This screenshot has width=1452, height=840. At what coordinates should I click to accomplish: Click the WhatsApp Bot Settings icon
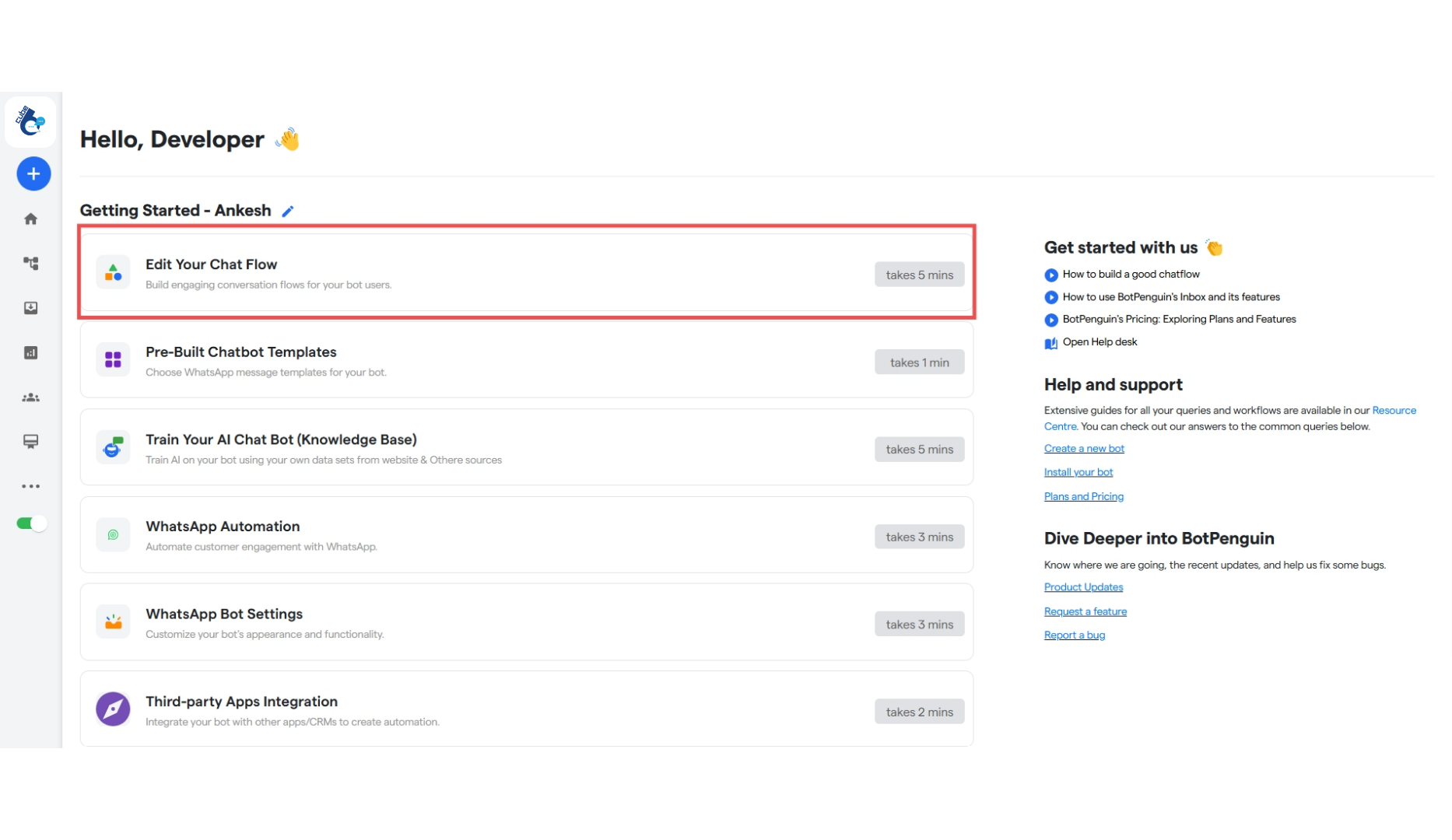point(113,621)
